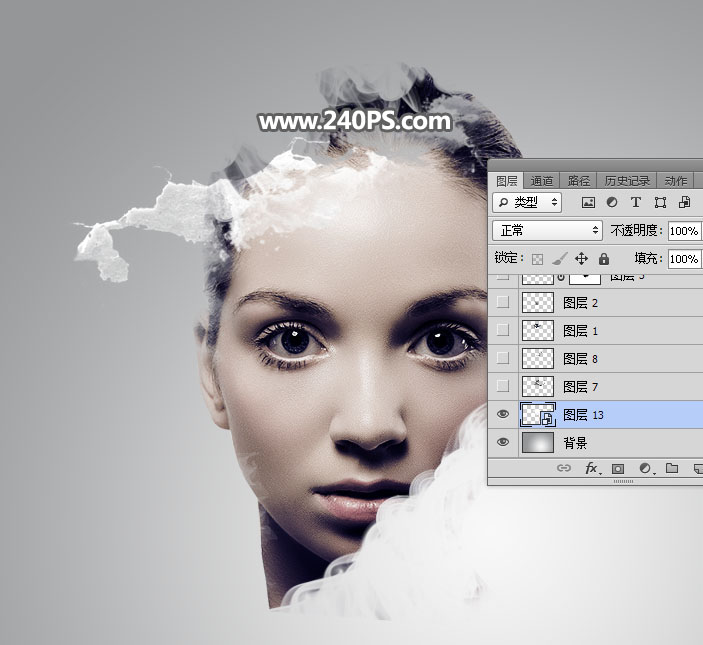The image size is (703, 645).
Task: Switch to the 通道 tab
Action: [542, 181]
